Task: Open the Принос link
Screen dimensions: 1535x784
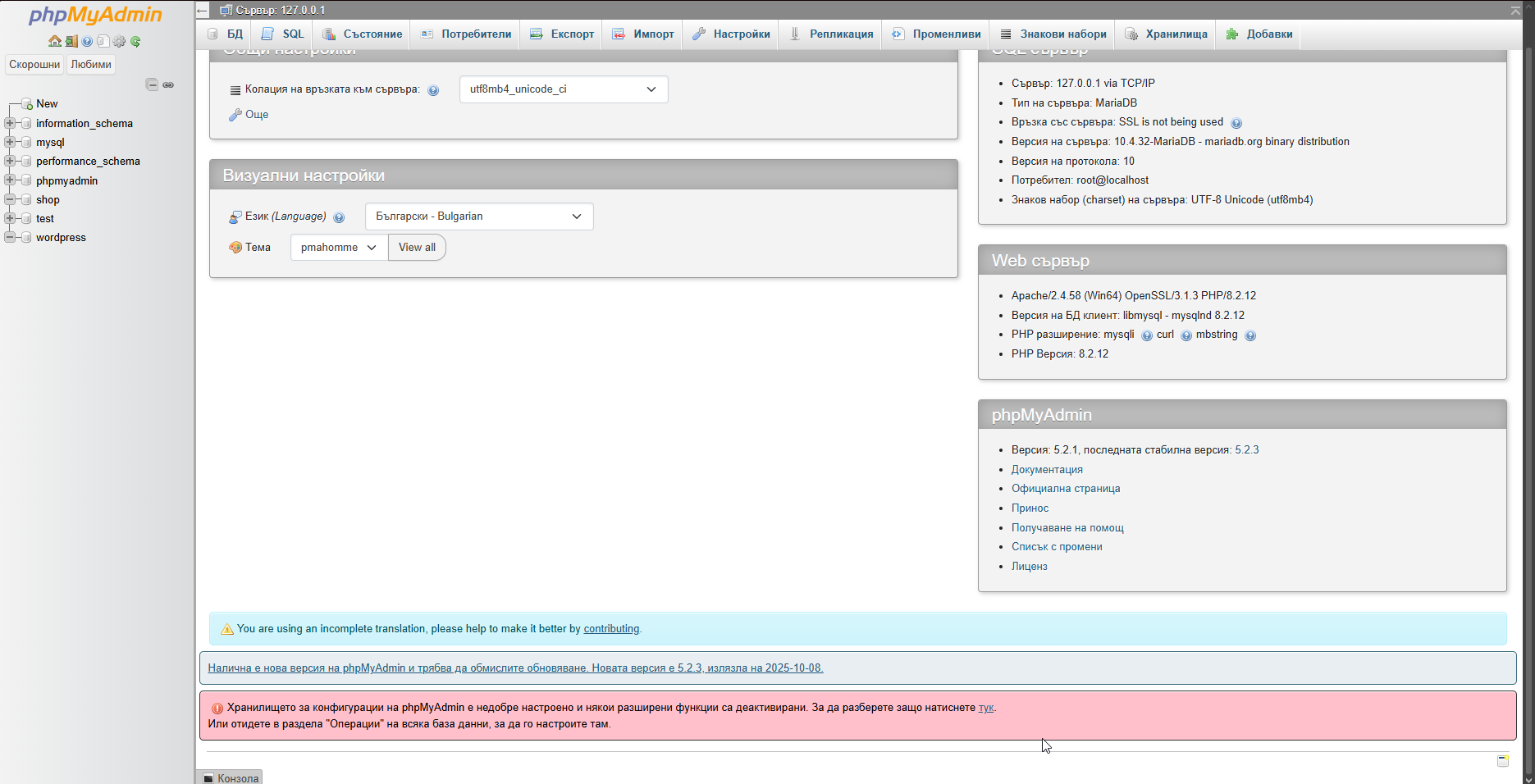Action: pyautogui.click(x=1030, y=508)
